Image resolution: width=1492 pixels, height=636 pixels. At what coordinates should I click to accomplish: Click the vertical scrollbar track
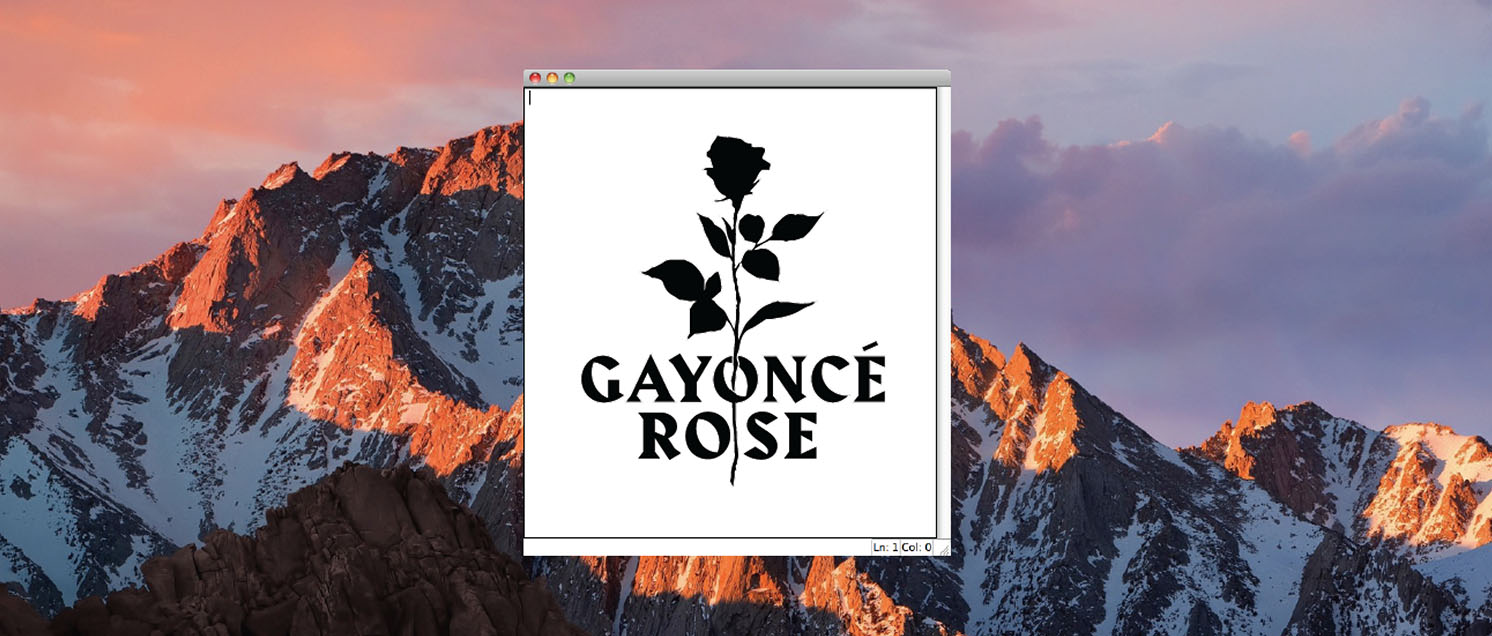click(x=943, y=312)
